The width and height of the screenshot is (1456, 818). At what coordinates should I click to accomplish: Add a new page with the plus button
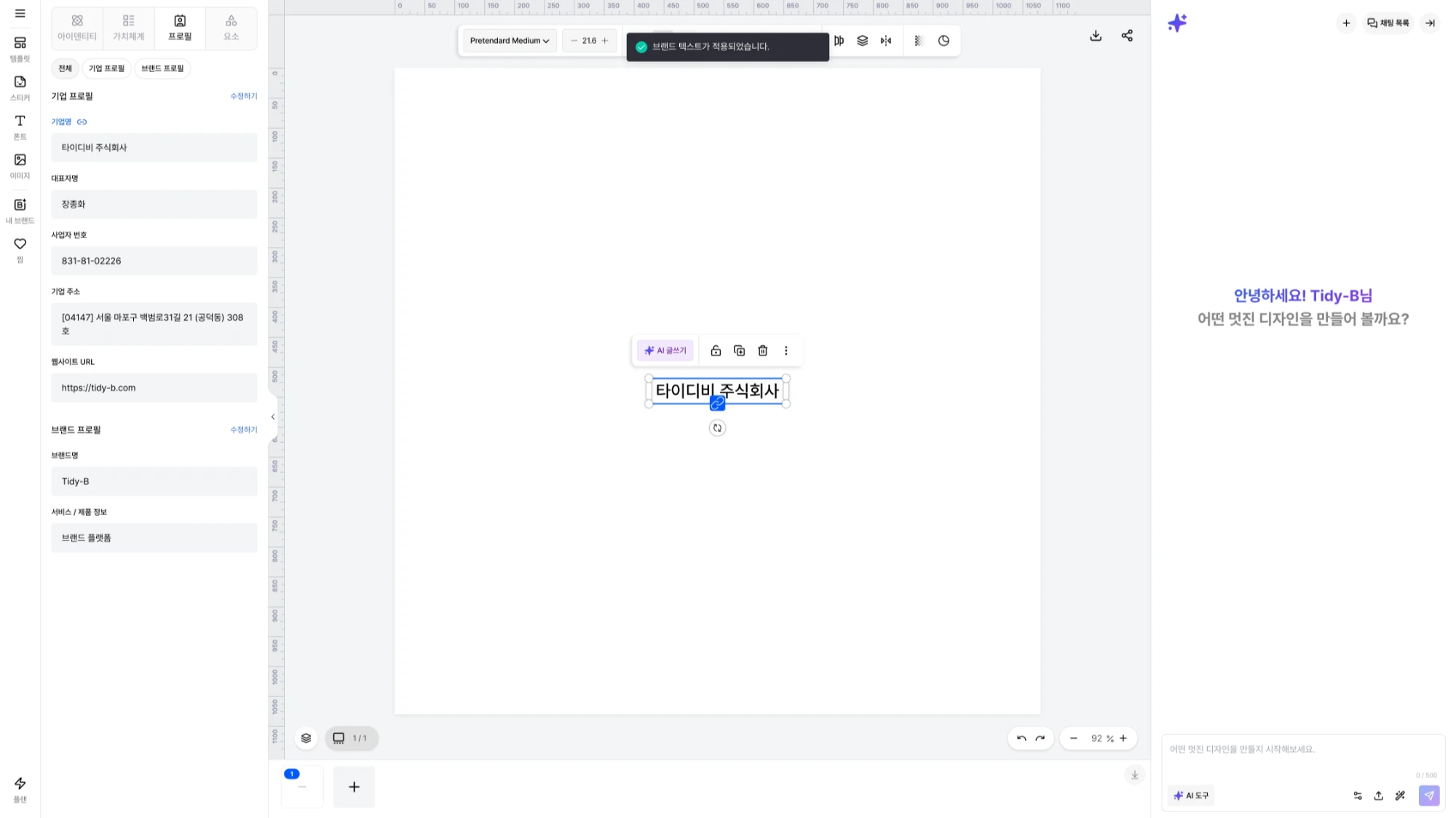pyautogui.click(x=354, y=787)
